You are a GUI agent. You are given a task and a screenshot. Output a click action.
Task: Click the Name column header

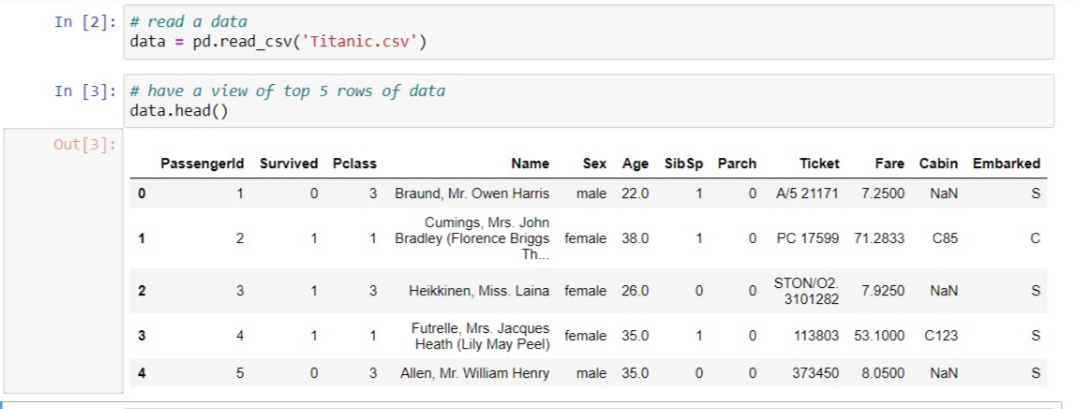click(x=529, y=164)
